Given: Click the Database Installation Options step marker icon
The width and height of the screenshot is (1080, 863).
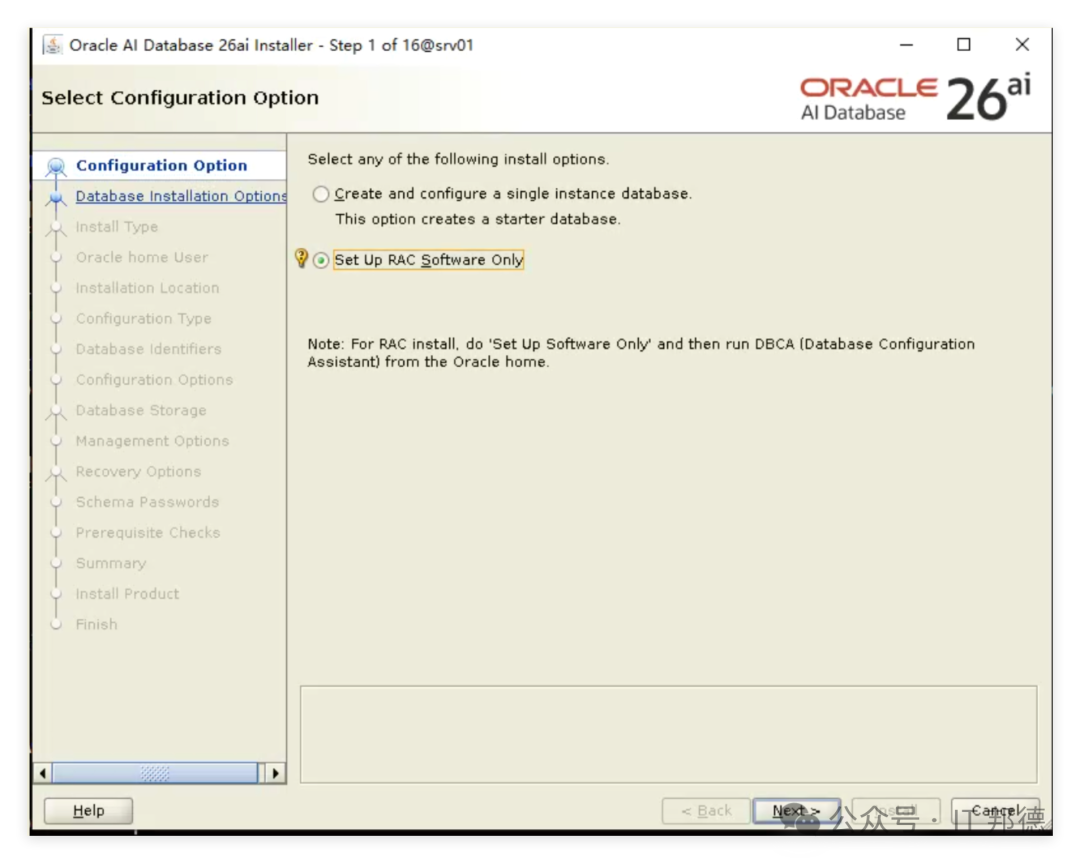Looking at the screenshot, I should coord(56,198).
